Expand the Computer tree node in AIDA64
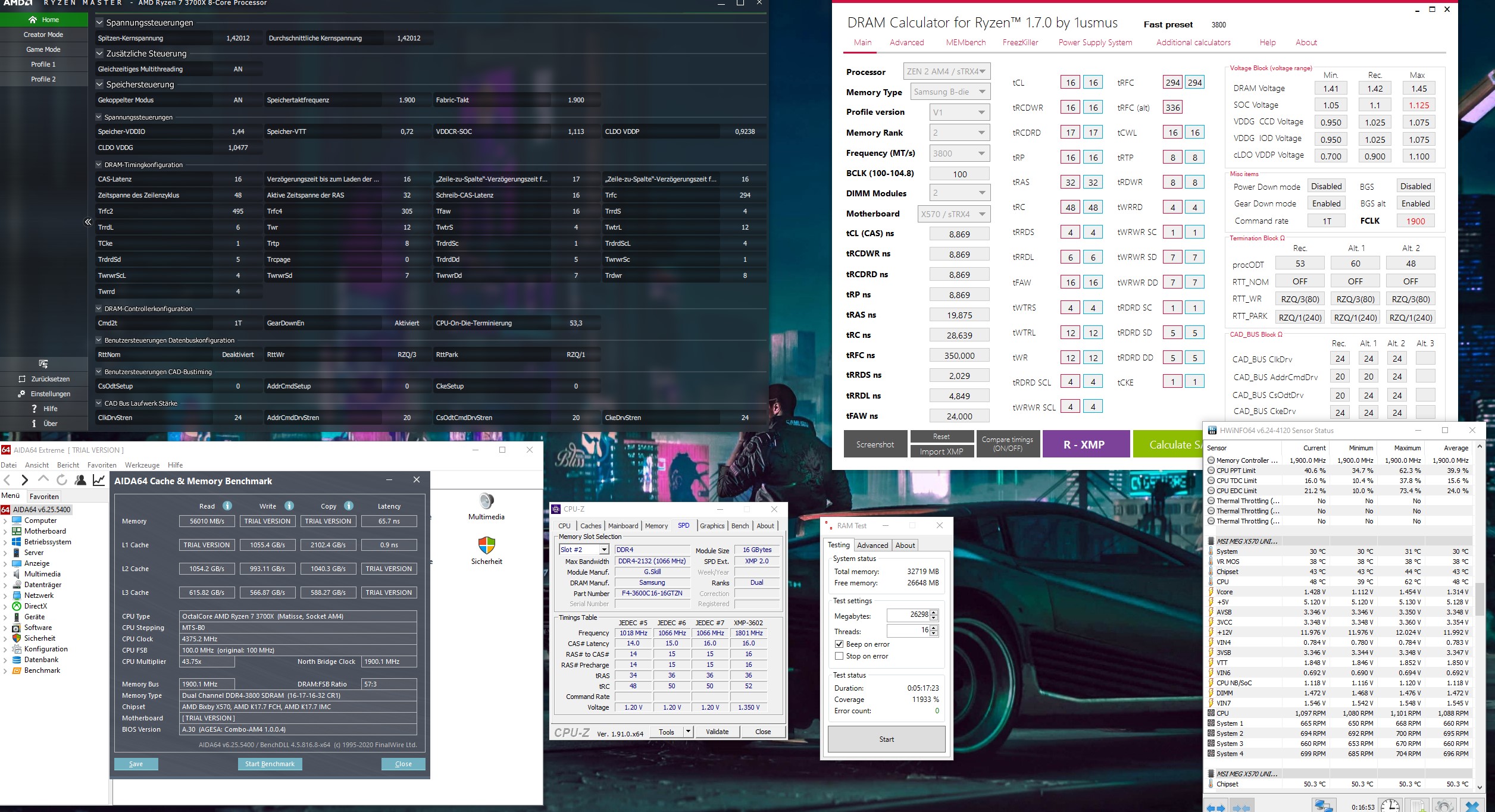The width and height of the screenshot is (1495, 812). pos(5,521)
